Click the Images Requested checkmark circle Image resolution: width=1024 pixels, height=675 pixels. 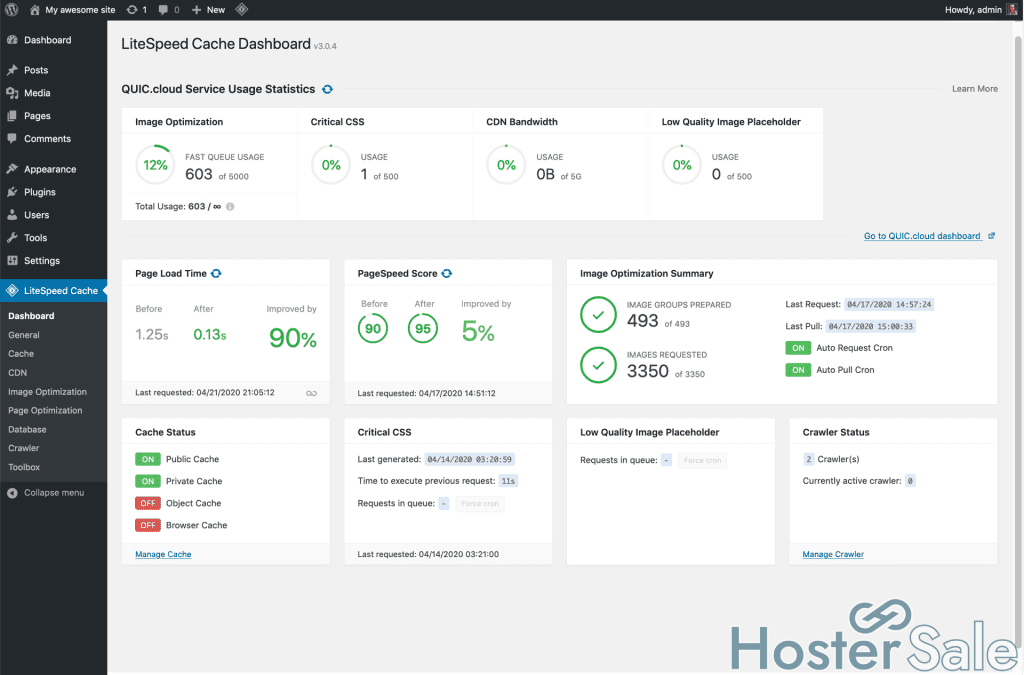tap(598, 365)
